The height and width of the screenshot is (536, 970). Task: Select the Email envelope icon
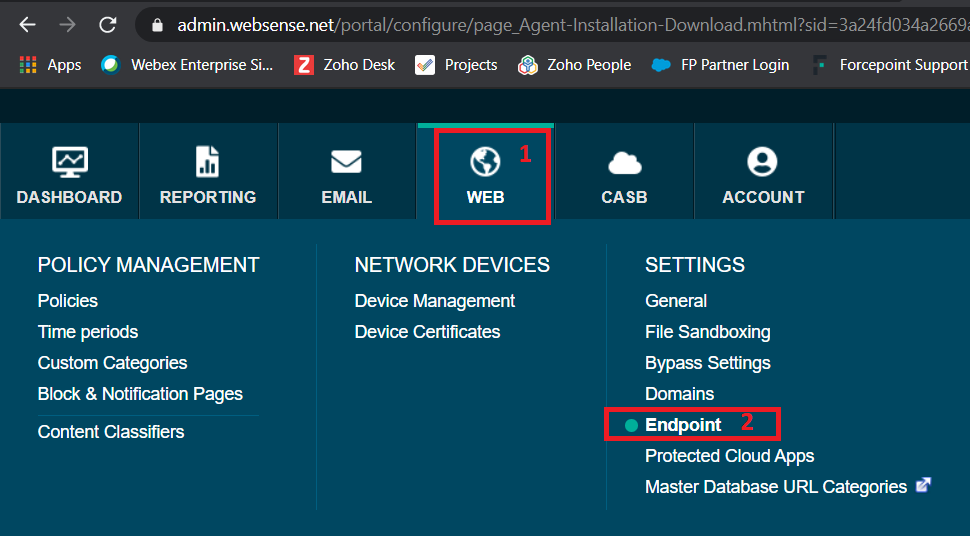click(346, 162)
